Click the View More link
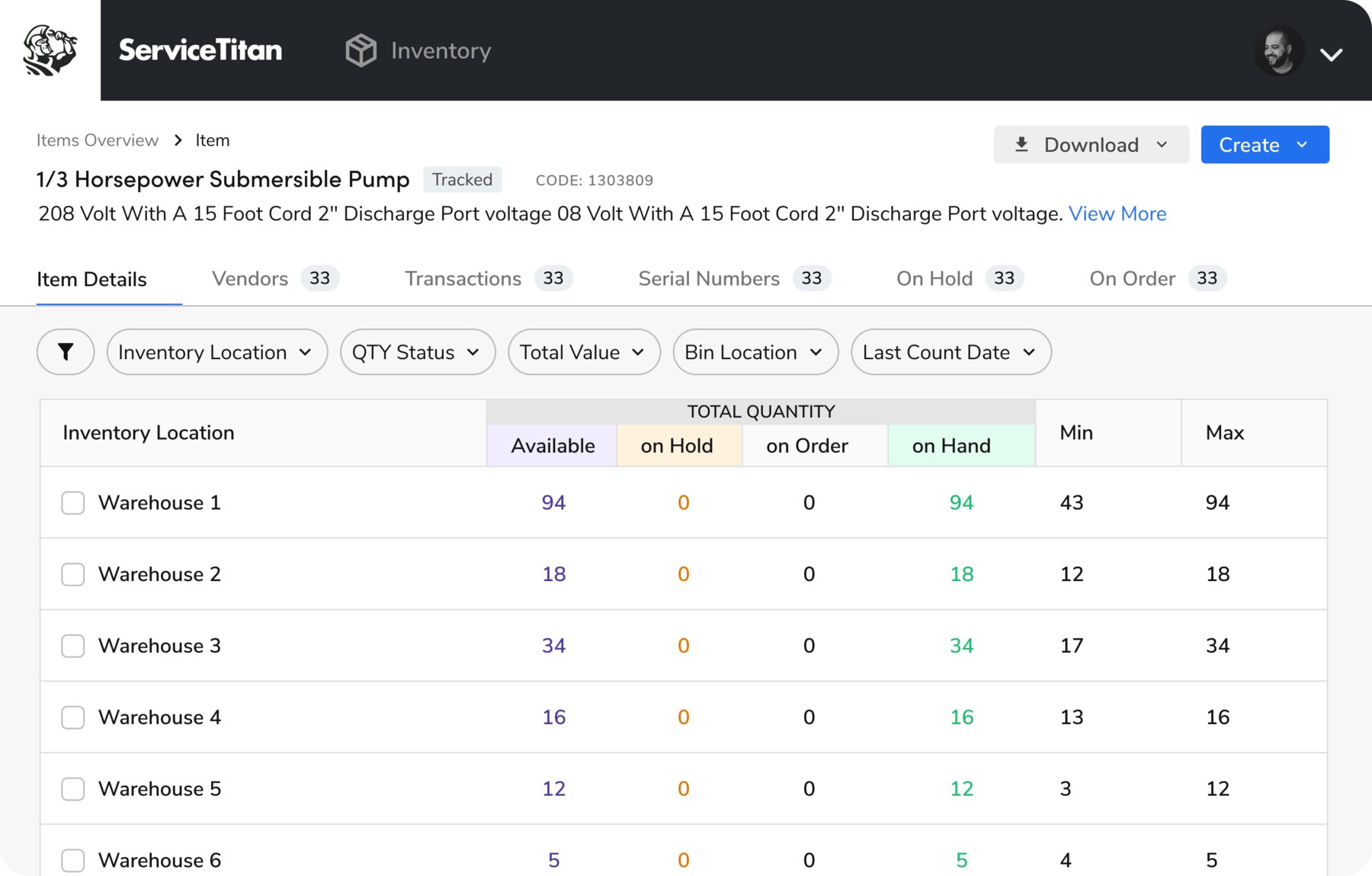The width and height of the screenshot is (1372, 876). coord(1117,213)
